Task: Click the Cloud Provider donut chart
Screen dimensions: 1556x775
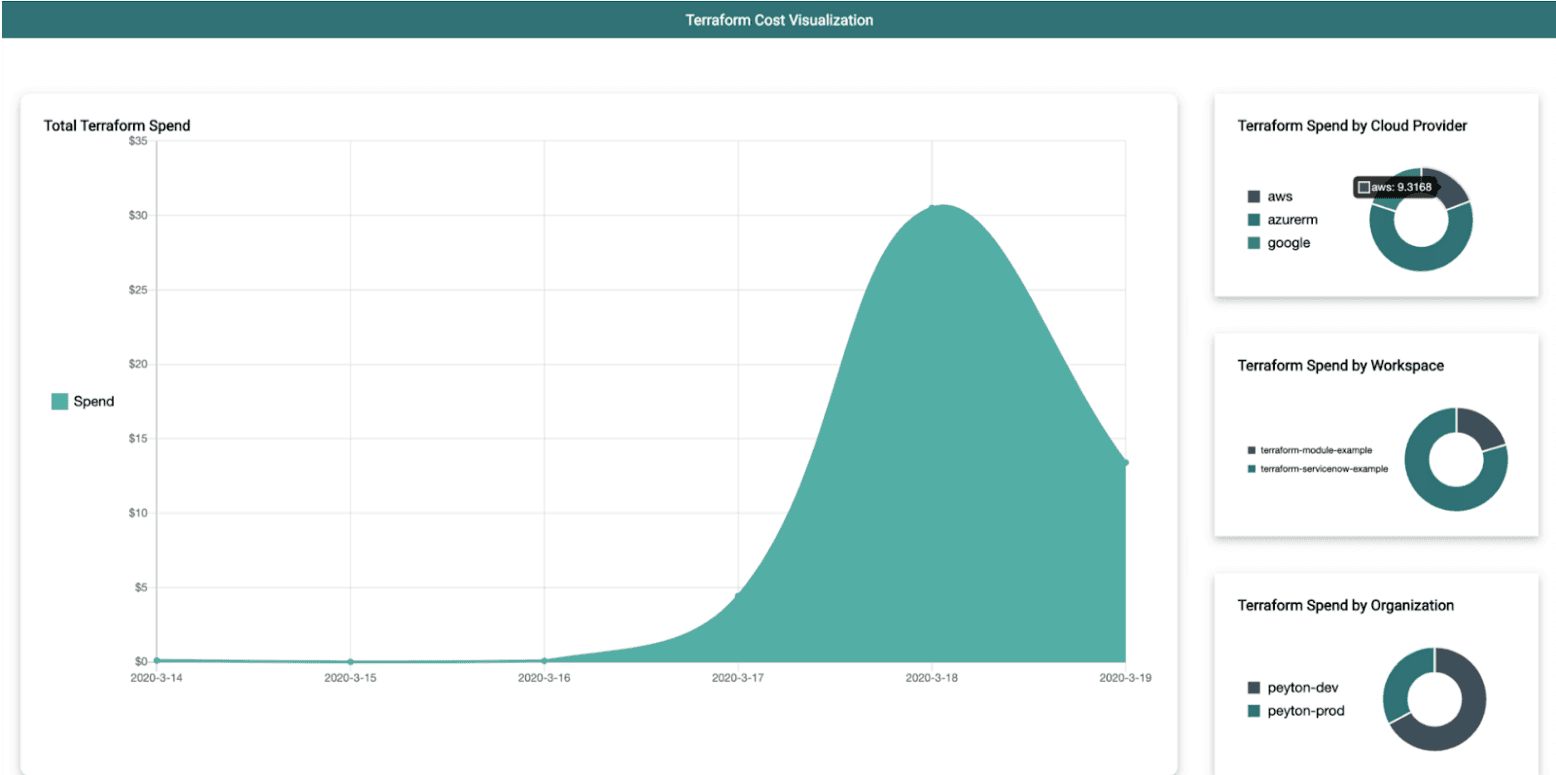Action: tap(1421, 219)
